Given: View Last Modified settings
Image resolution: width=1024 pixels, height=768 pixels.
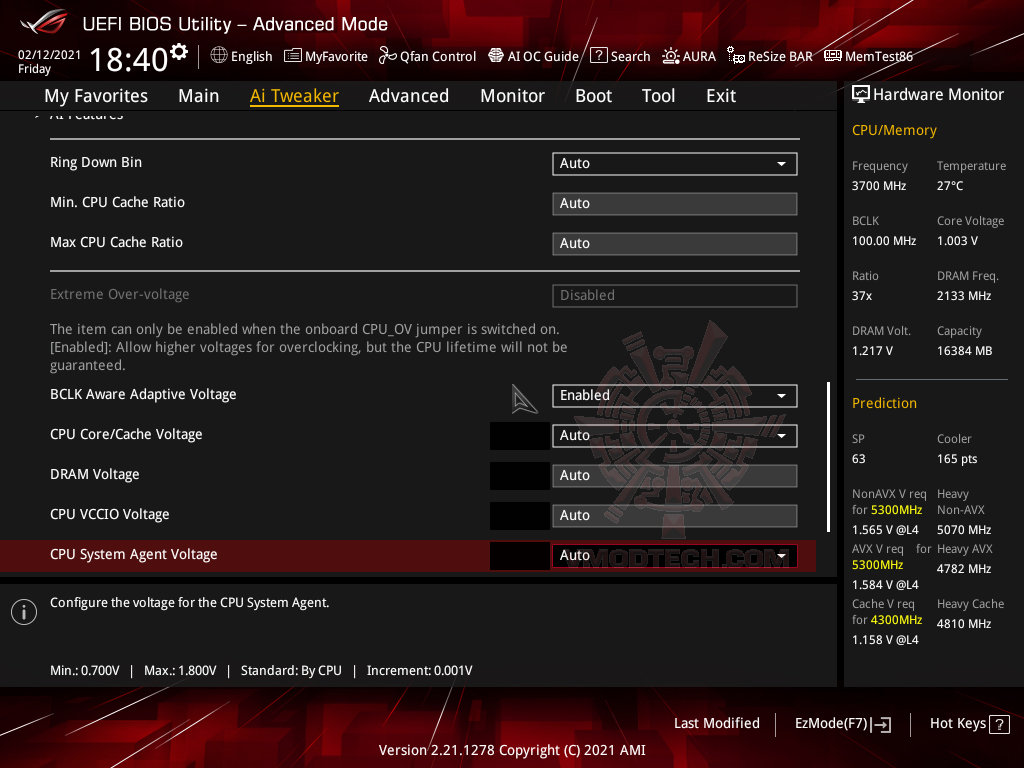Looking at the screenshot, I should click(x=717, y=723).
